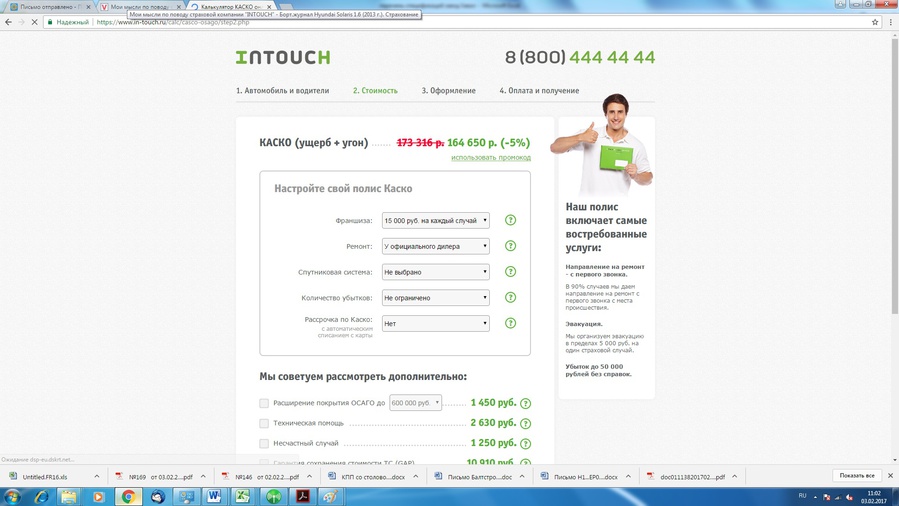The image size is (899, 506).
Task: Tick the Несчастный случай checkbox
Action: [264, 444]
